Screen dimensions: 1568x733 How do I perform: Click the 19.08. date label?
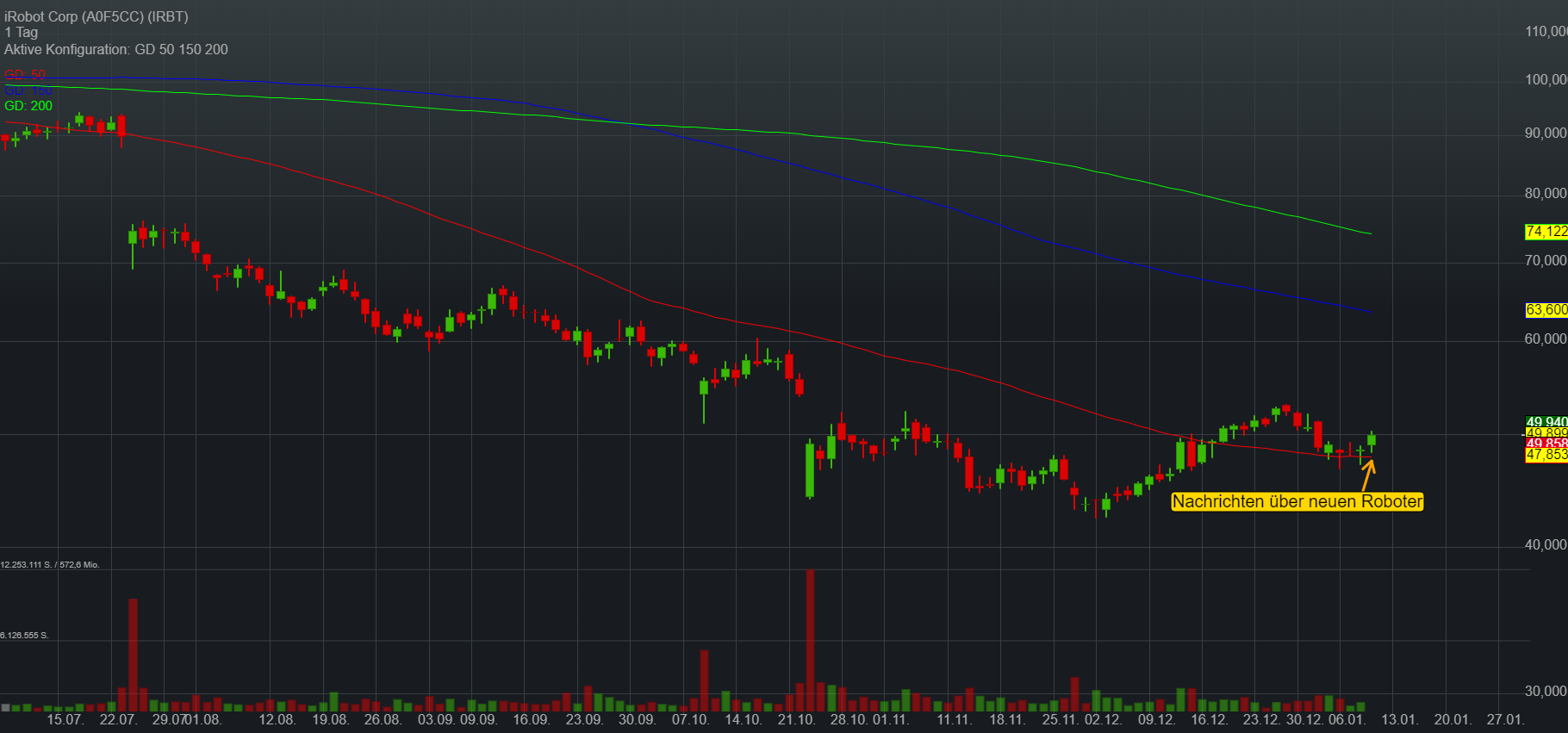330,720
